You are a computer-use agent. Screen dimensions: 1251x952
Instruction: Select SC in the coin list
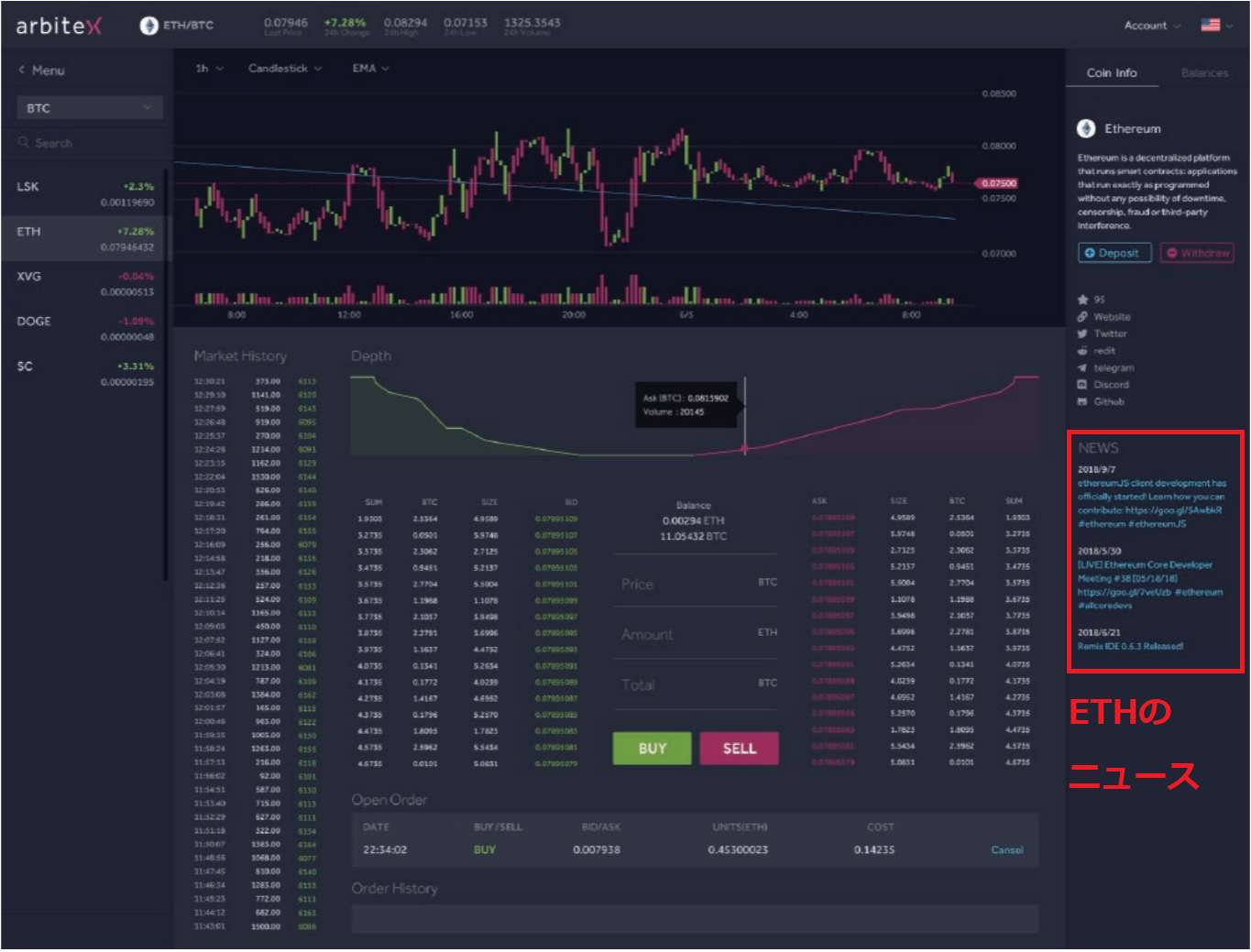pos(85,373)
